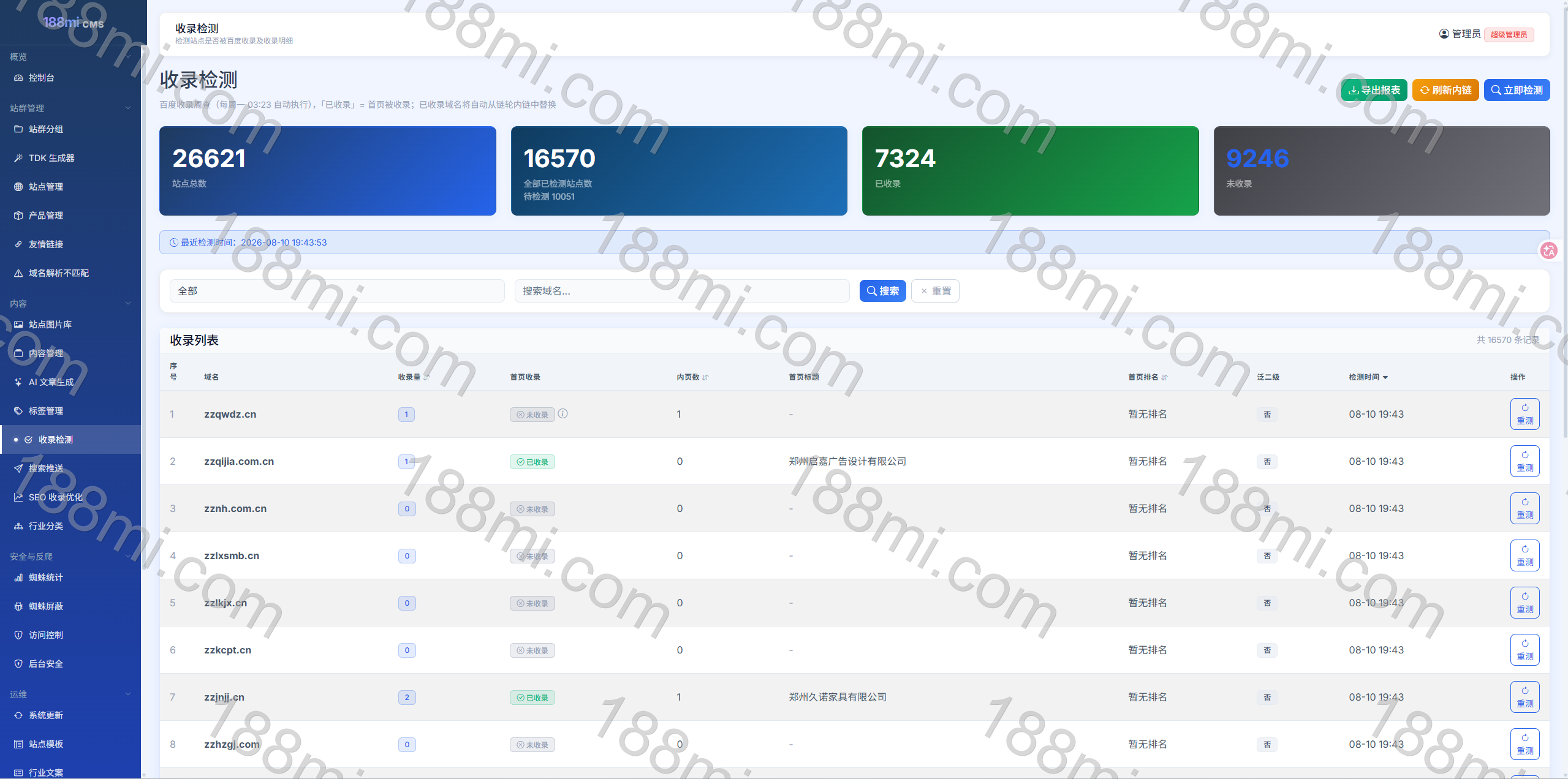
Task: Click the AI 文章生成 sparkle icon
Action: [x=18, y=382]
